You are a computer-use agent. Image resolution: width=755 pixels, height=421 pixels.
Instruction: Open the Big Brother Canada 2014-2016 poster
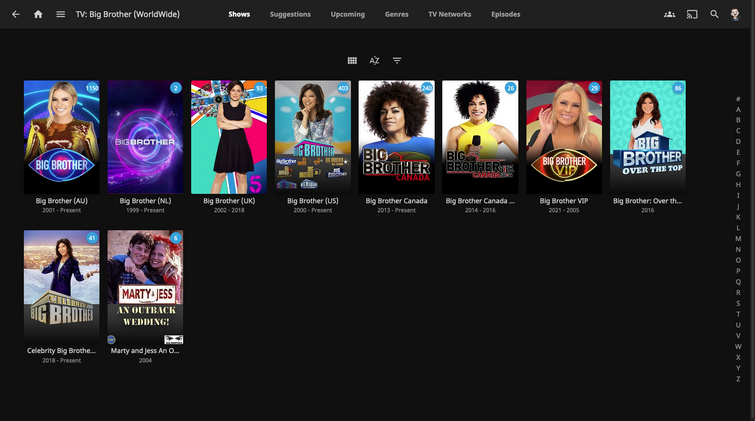tap(481, 137)
